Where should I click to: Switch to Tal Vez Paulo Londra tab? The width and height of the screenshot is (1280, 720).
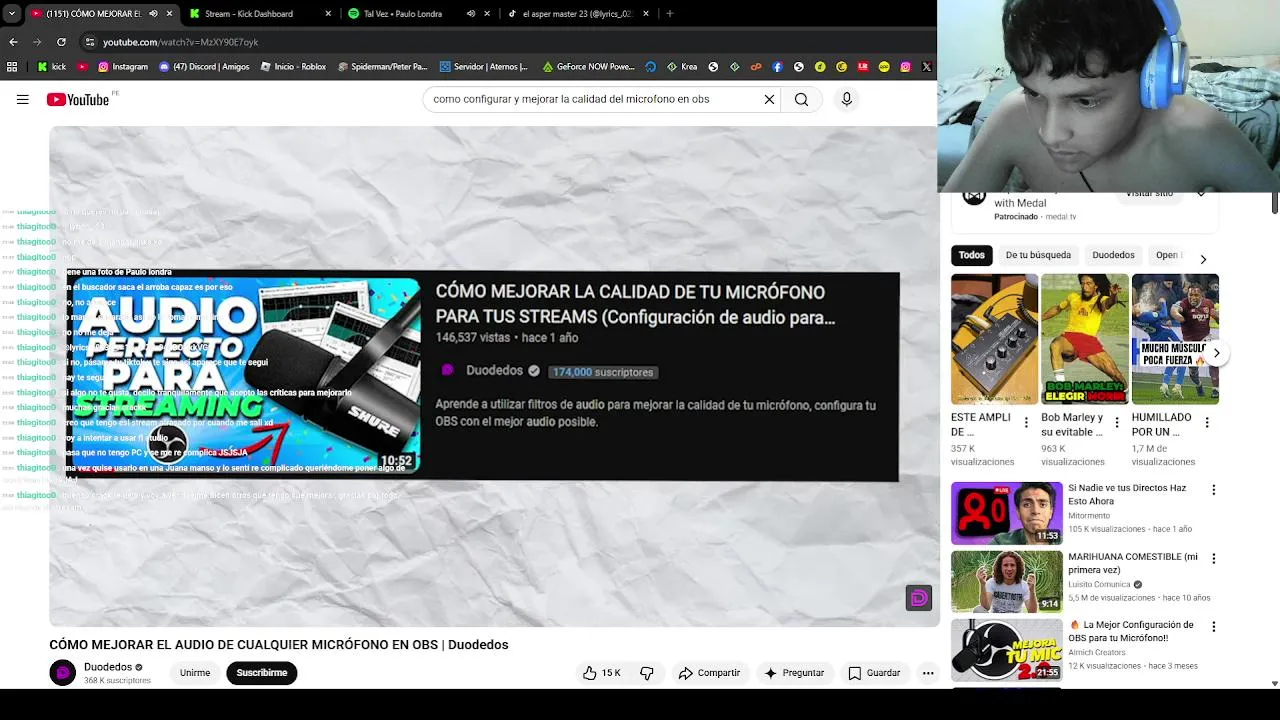[x=403, y=14]
